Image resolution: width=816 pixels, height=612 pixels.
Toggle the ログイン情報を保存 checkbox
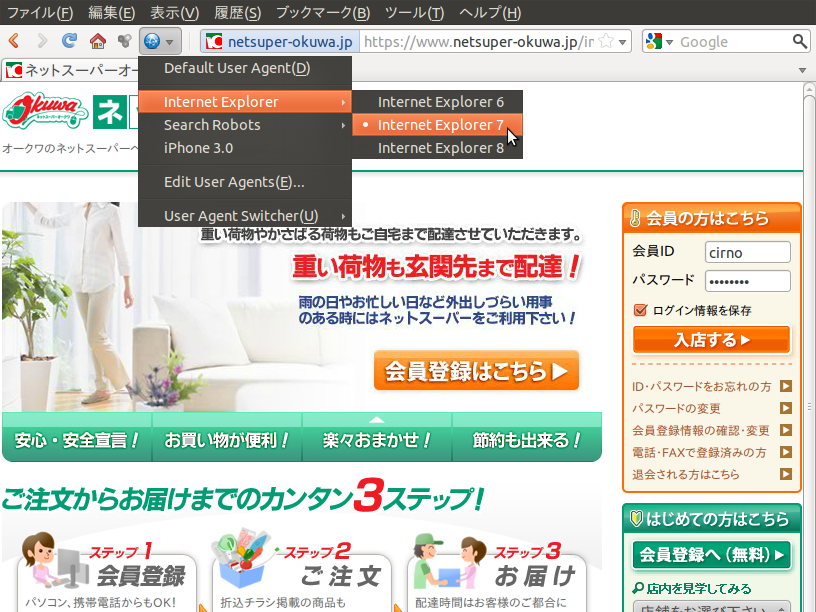(640, 310)
